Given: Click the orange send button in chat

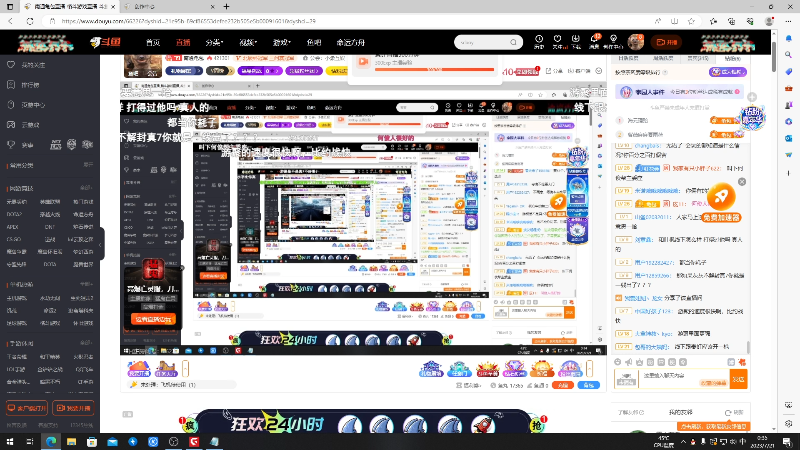Looking at the screenshot, I should pos(738,379).
